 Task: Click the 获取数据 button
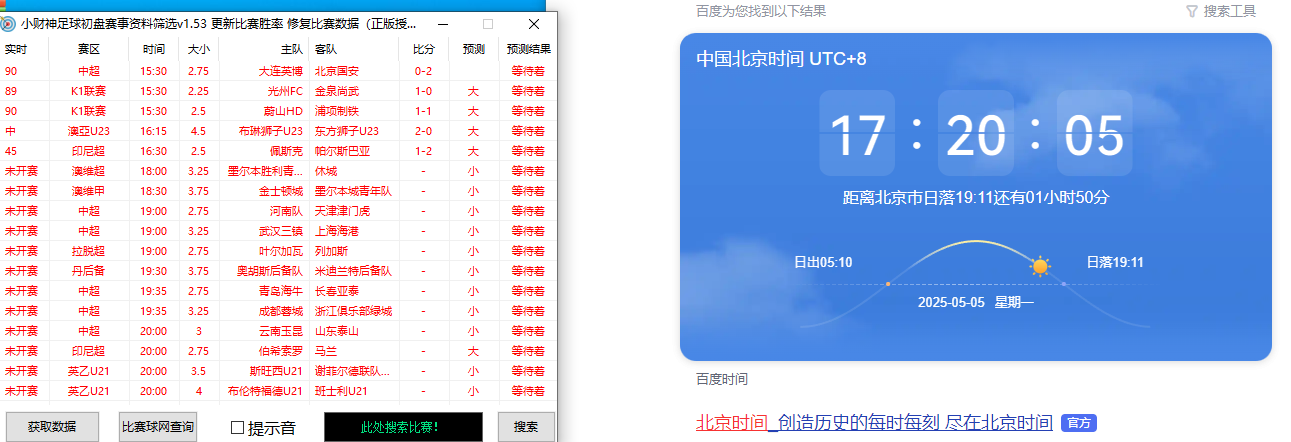click(x=52, y=427)
